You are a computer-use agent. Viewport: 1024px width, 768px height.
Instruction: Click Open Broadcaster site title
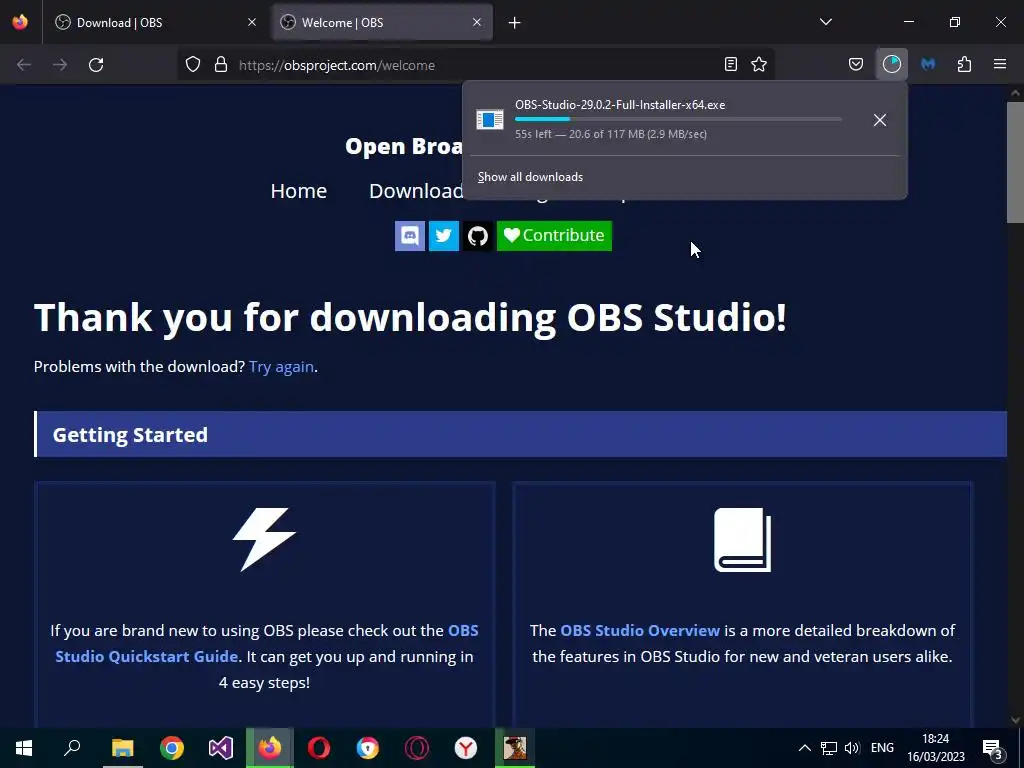[x=404, y=146]
